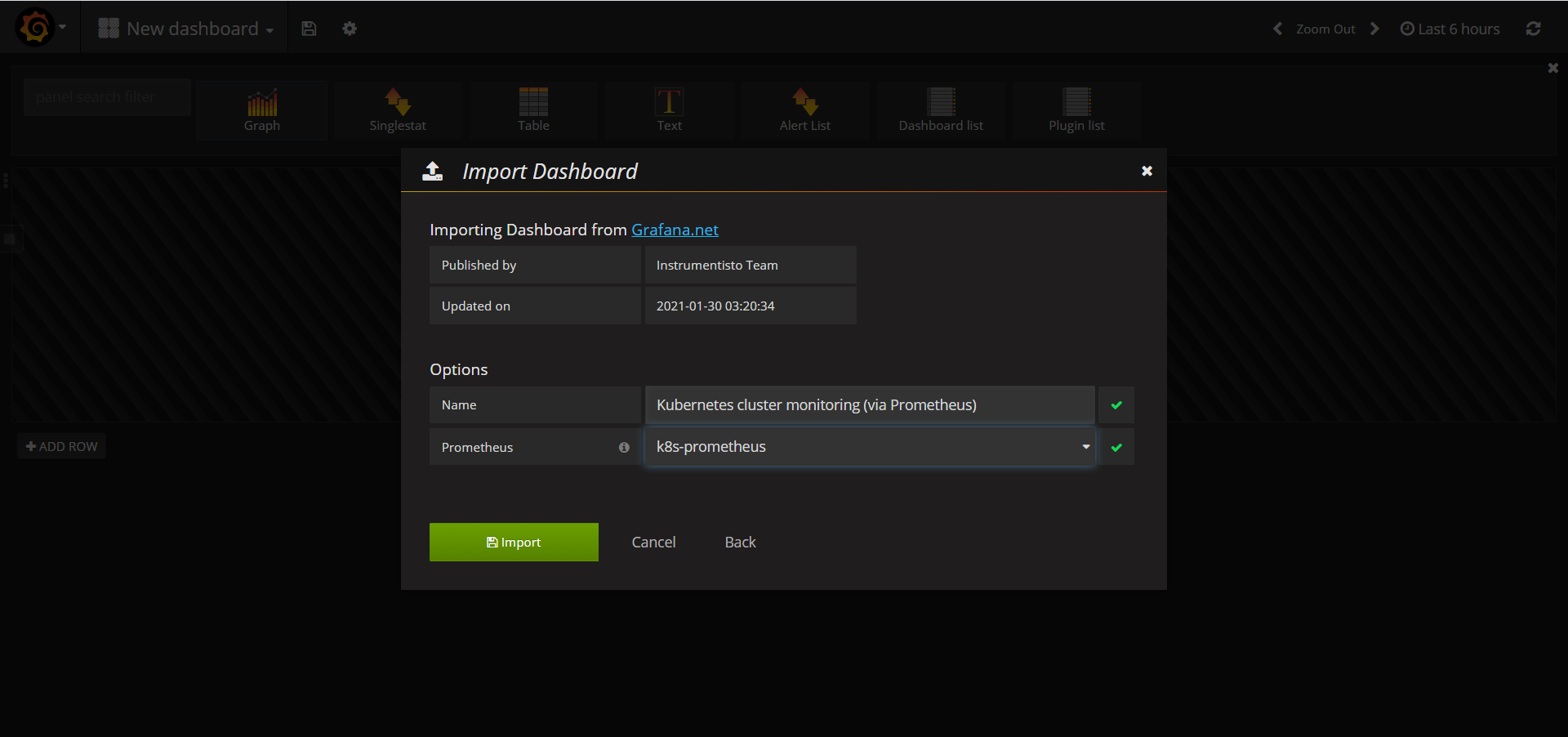The height and width of the screenshot is (737, 1568).
Task: Close the Import Dashboard dialog
Action: click(x=1147, y=171)
